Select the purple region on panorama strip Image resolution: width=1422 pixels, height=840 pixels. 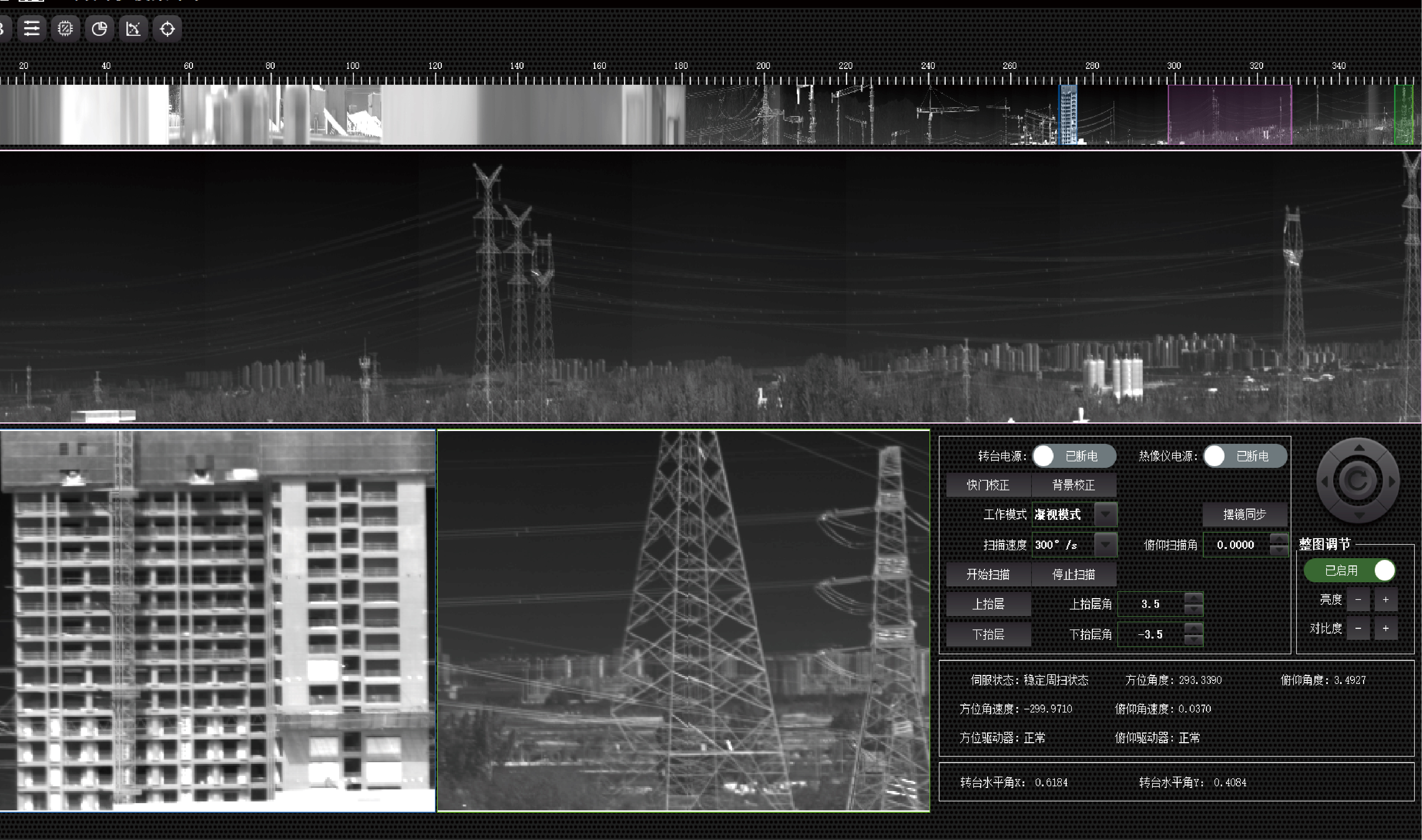pos(1230,114)
